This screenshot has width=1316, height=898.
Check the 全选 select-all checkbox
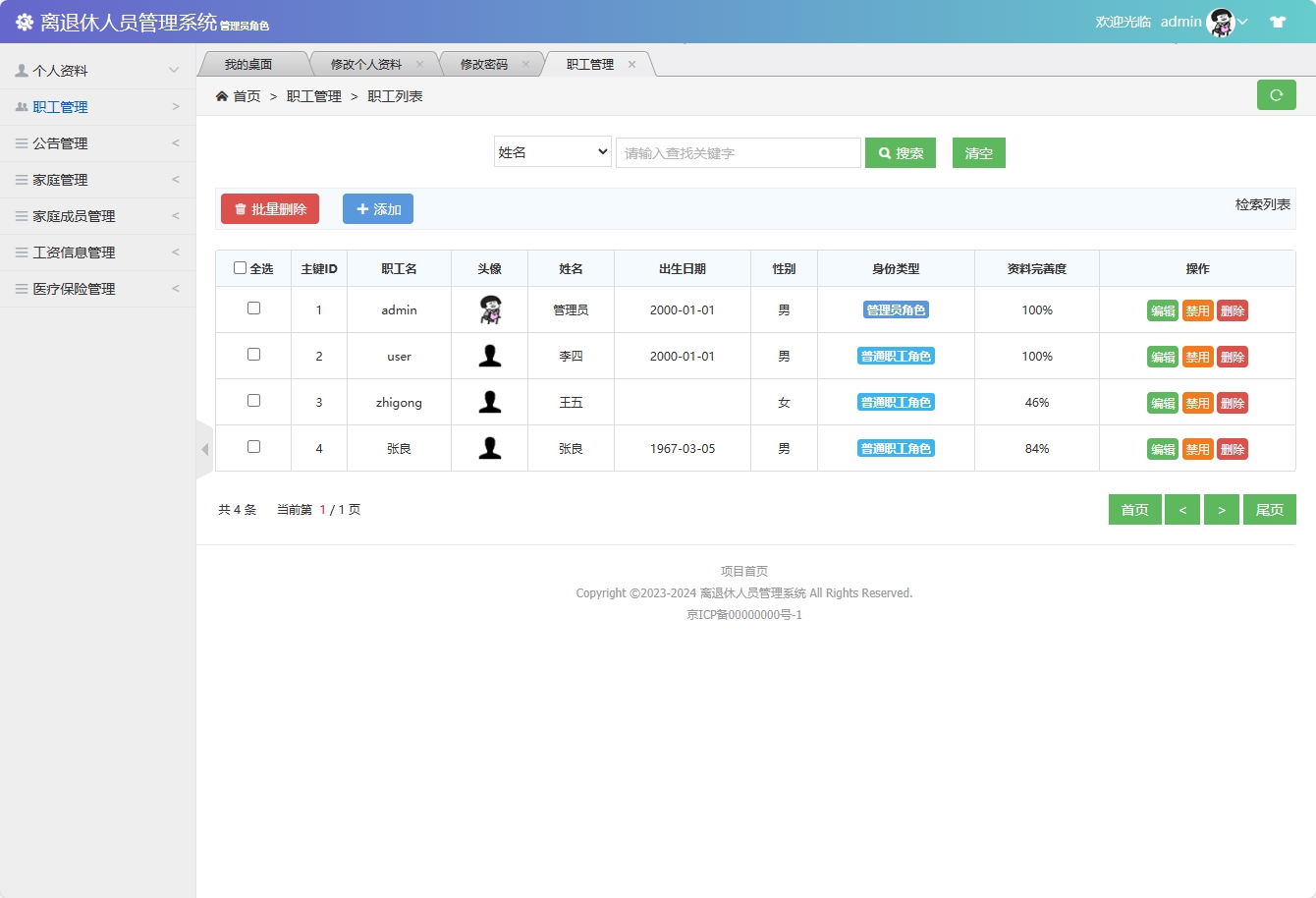click(x=240, y=267)
